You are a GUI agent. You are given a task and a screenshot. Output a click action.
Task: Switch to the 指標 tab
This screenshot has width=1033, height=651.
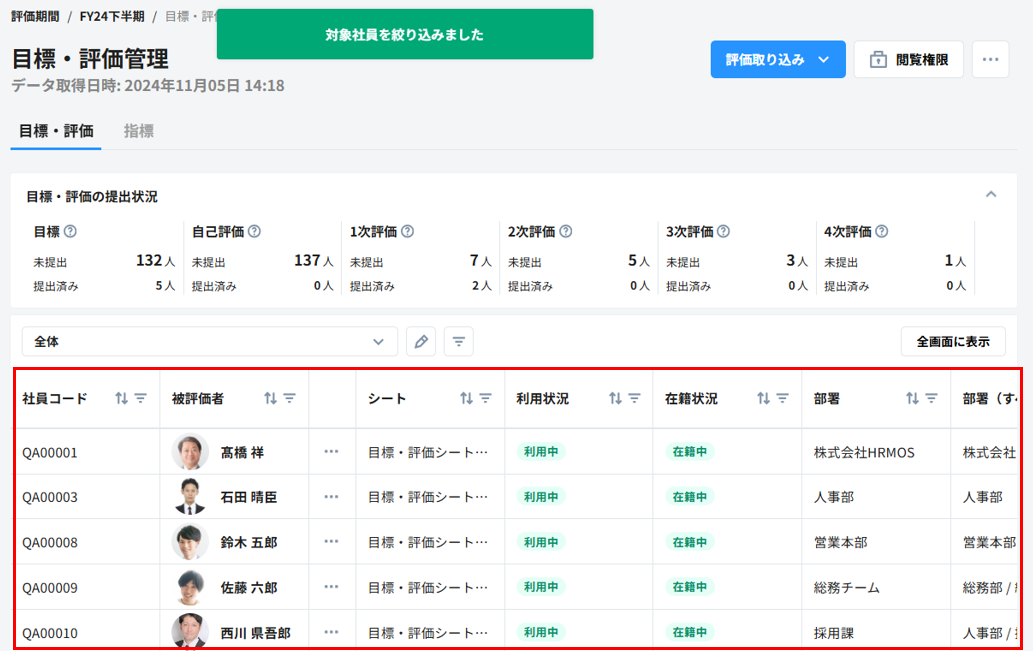[139, 131]
